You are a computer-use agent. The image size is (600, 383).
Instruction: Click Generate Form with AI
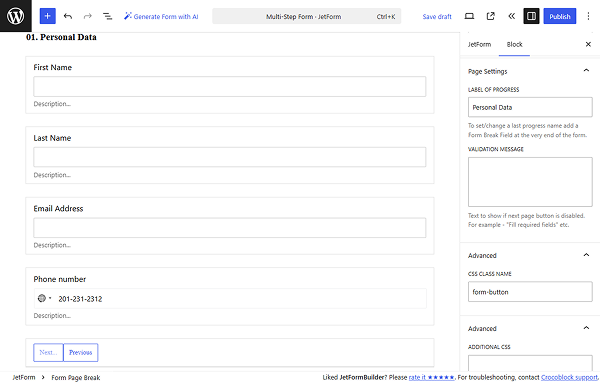pyautogui.click(x=161, y=16)
